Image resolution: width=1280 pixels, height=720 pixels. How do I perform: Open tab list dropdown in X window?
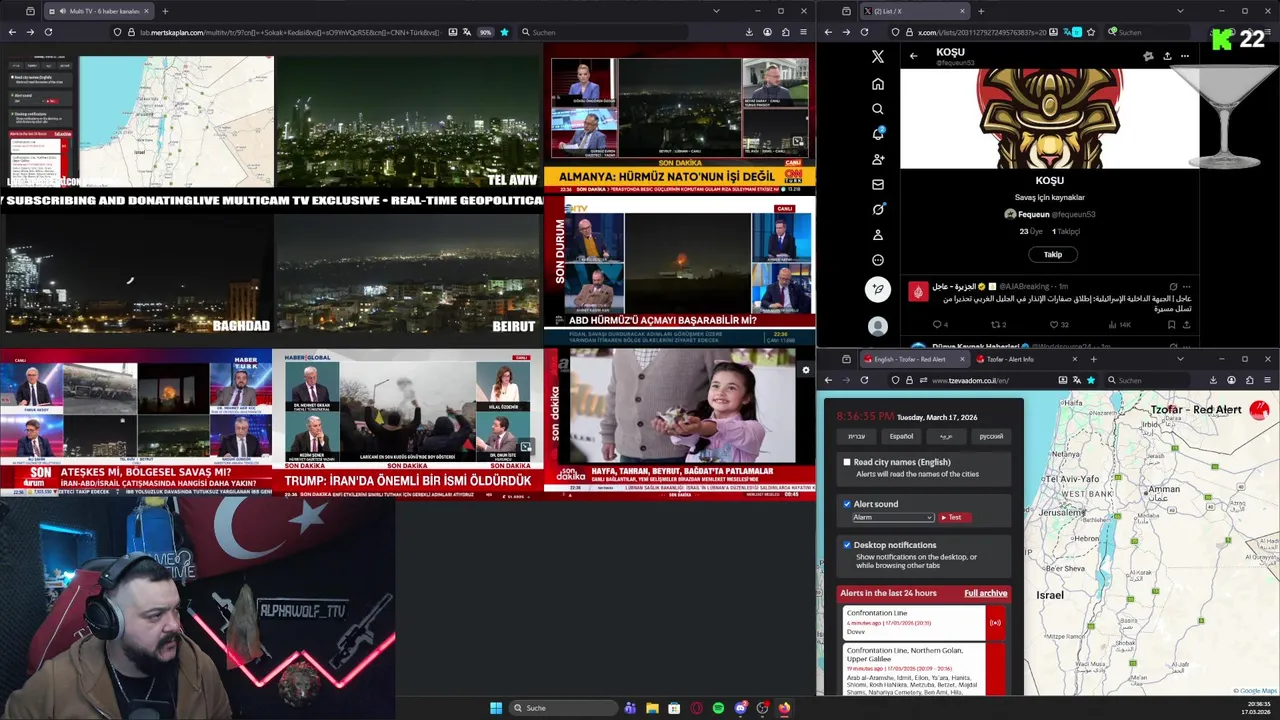tap(1180, 11)
